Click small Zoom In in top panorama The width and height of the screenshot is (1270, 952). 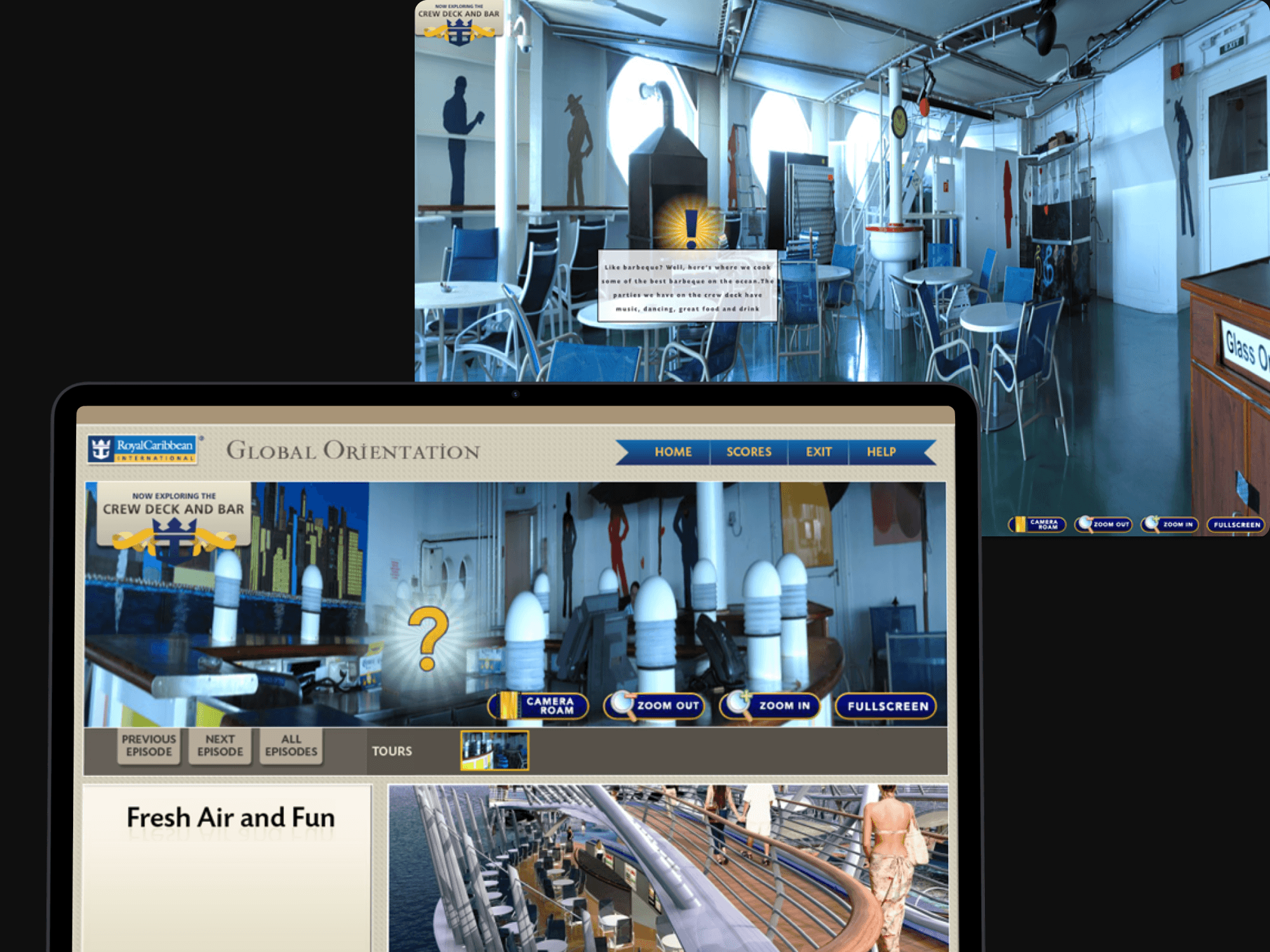click(x=1170, y=524)
